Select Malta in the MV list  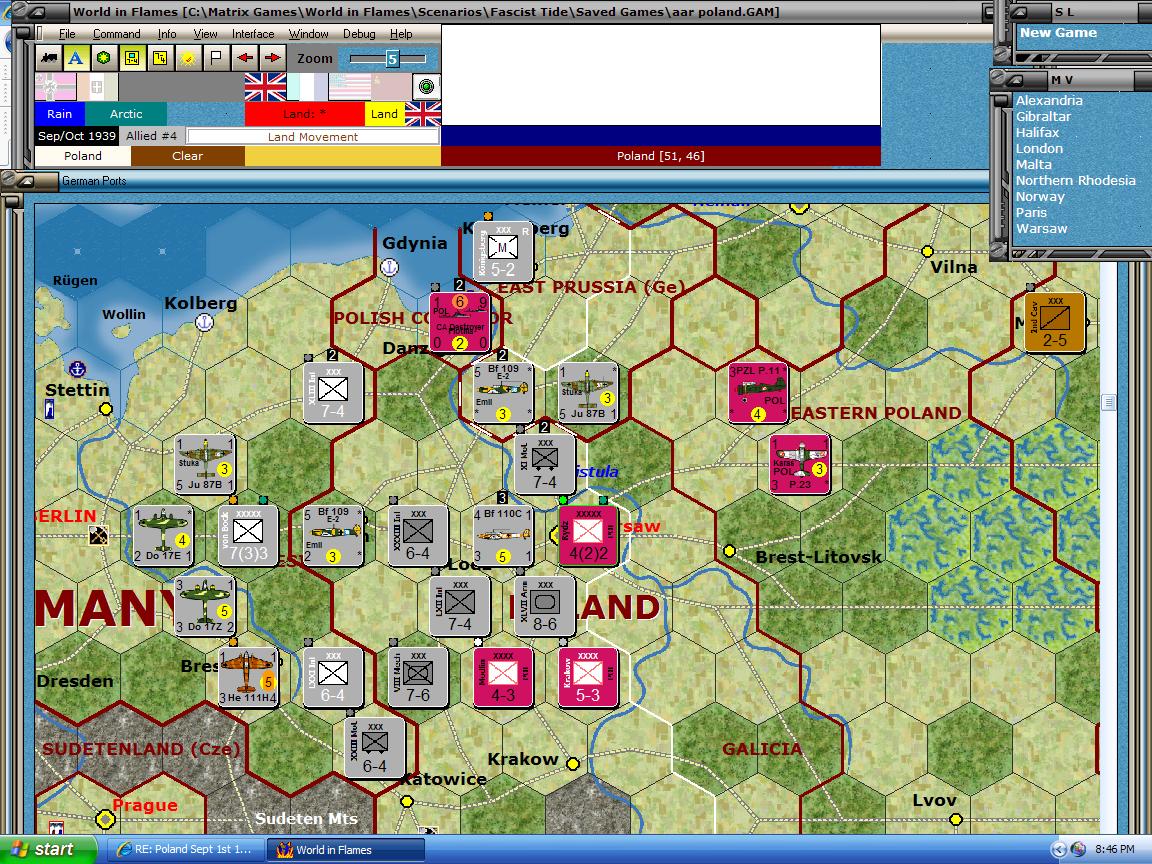click(x=1034, y=165)
